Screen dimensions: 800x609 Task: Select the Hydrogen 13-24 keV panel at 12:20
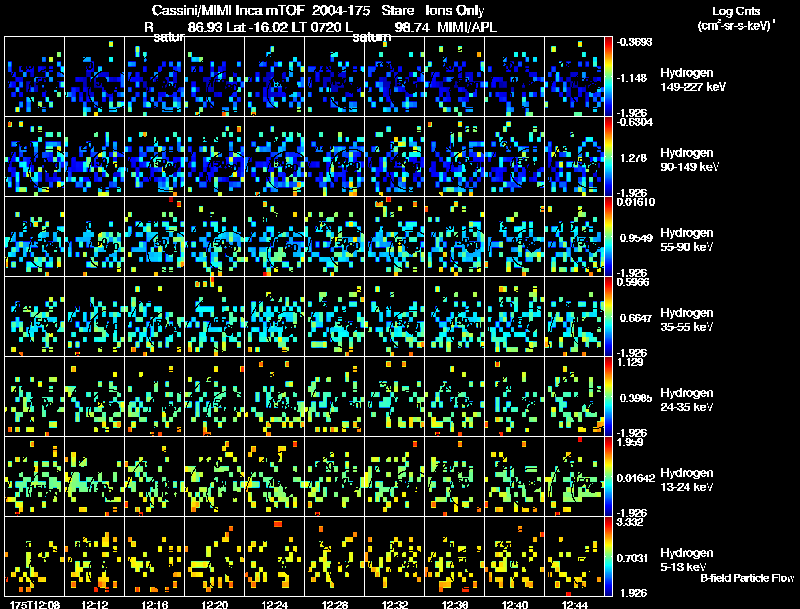[x=215, y=476]
